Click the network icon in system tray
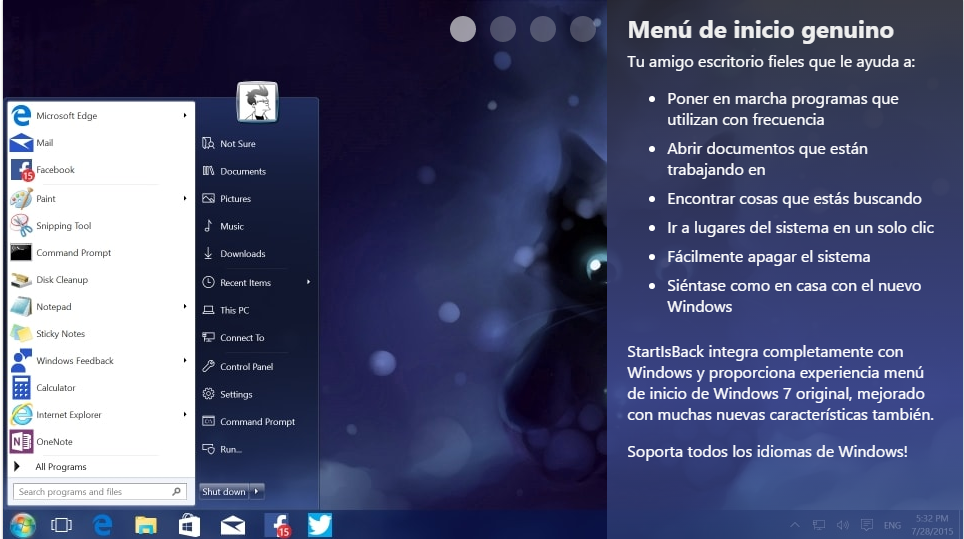The image size is (964, 539). pyautogui.click(x=819, y=525)
